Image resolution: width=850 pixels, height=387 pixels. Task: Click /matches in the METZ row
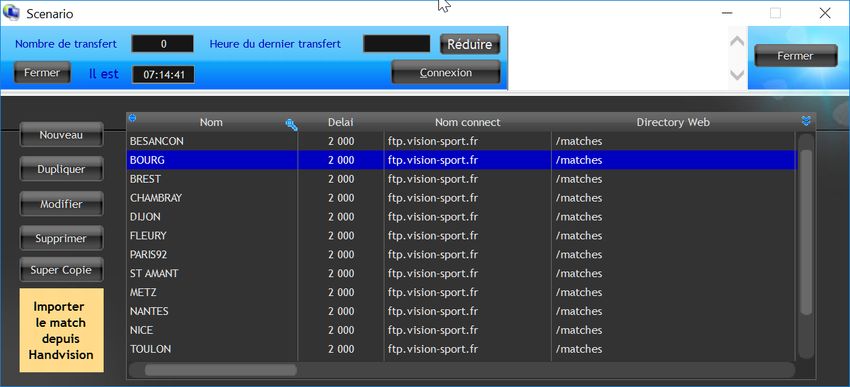click(x=579, y=293)
